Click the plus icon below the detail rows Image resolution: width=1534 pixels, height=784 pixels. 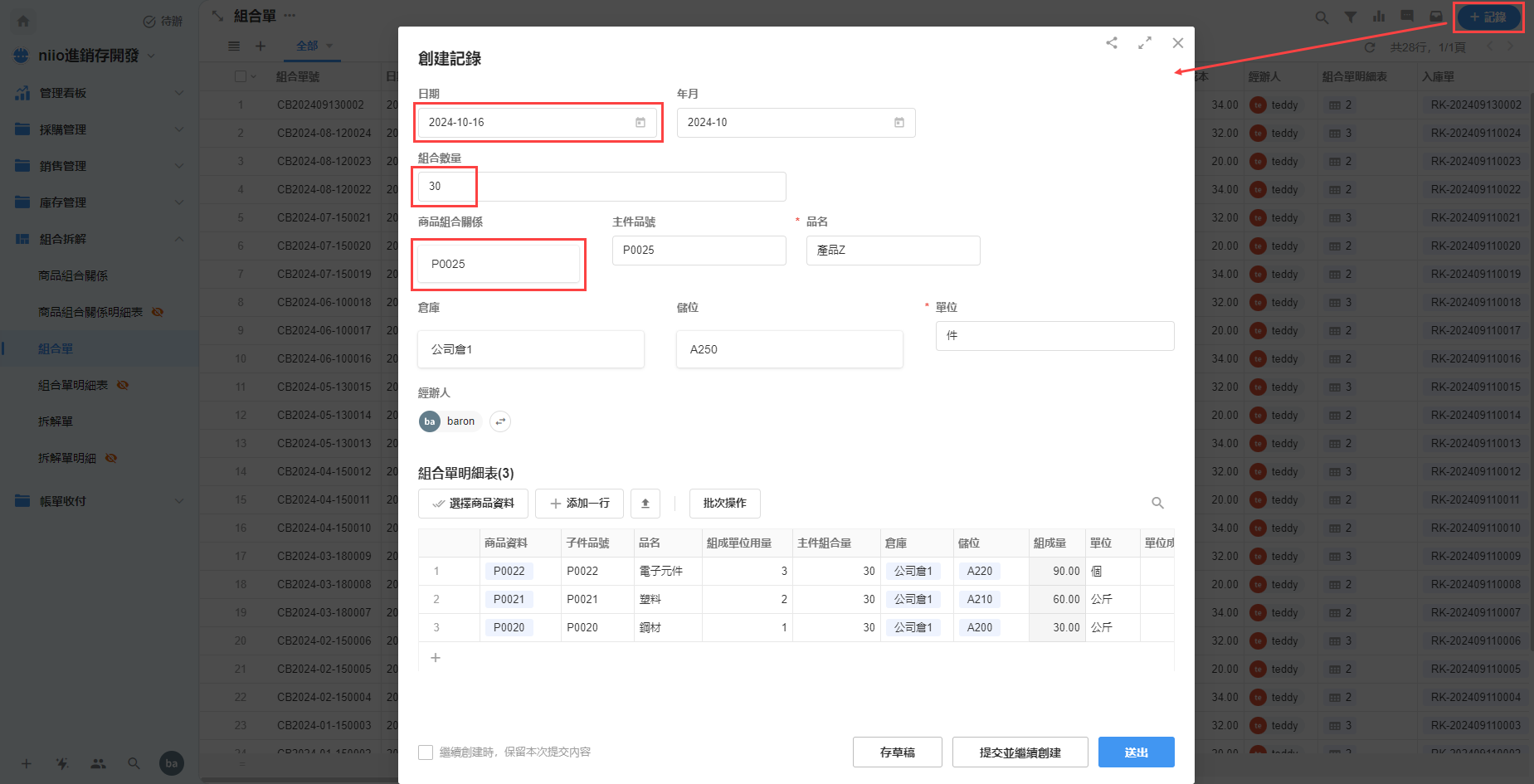(x=436, y=658)
